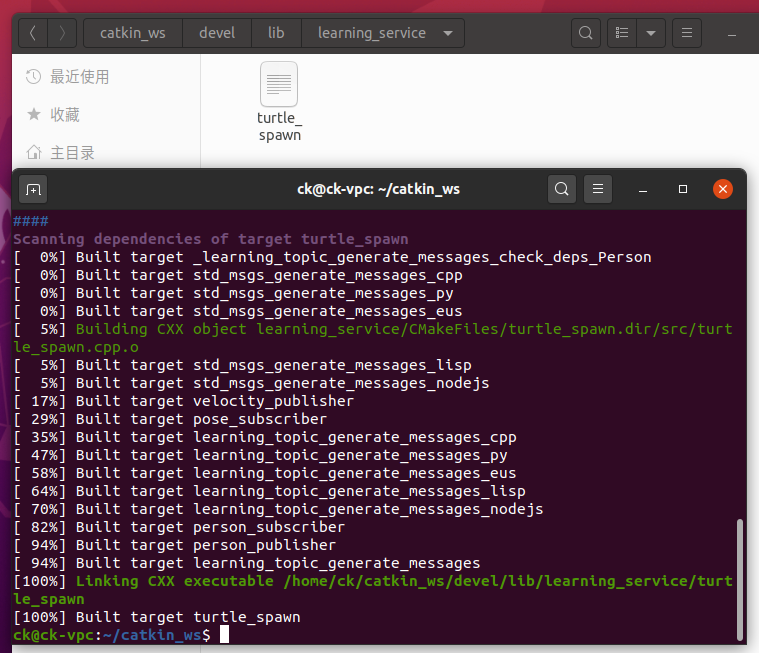Select learning_service path segment label
This screenshot has height=653, width=759.
(x=372, y=33)
